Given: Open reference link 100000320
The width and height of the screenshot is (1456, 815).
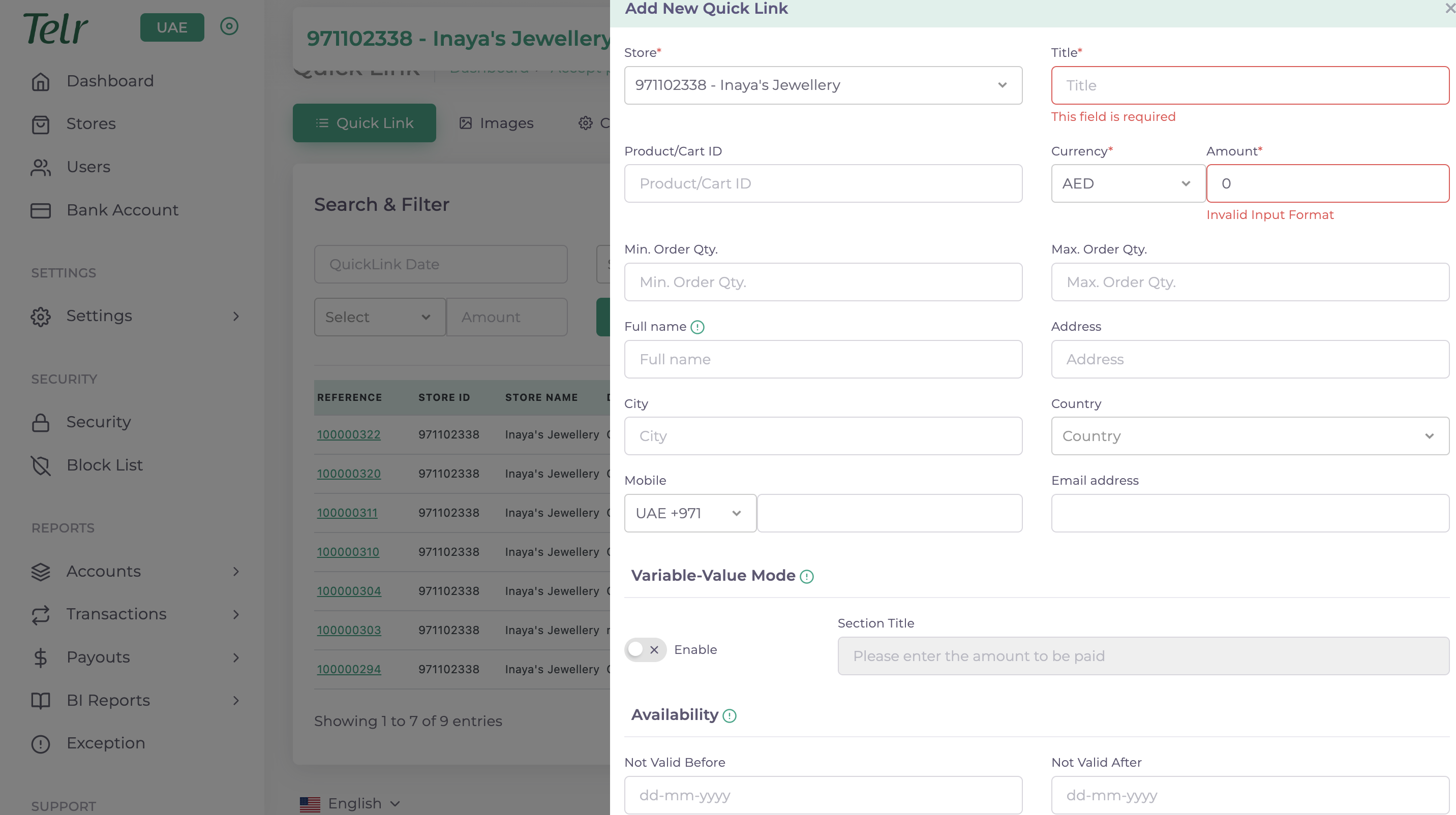Looking at the screenshot, I should pyautogui.click(x=349, y=474).
